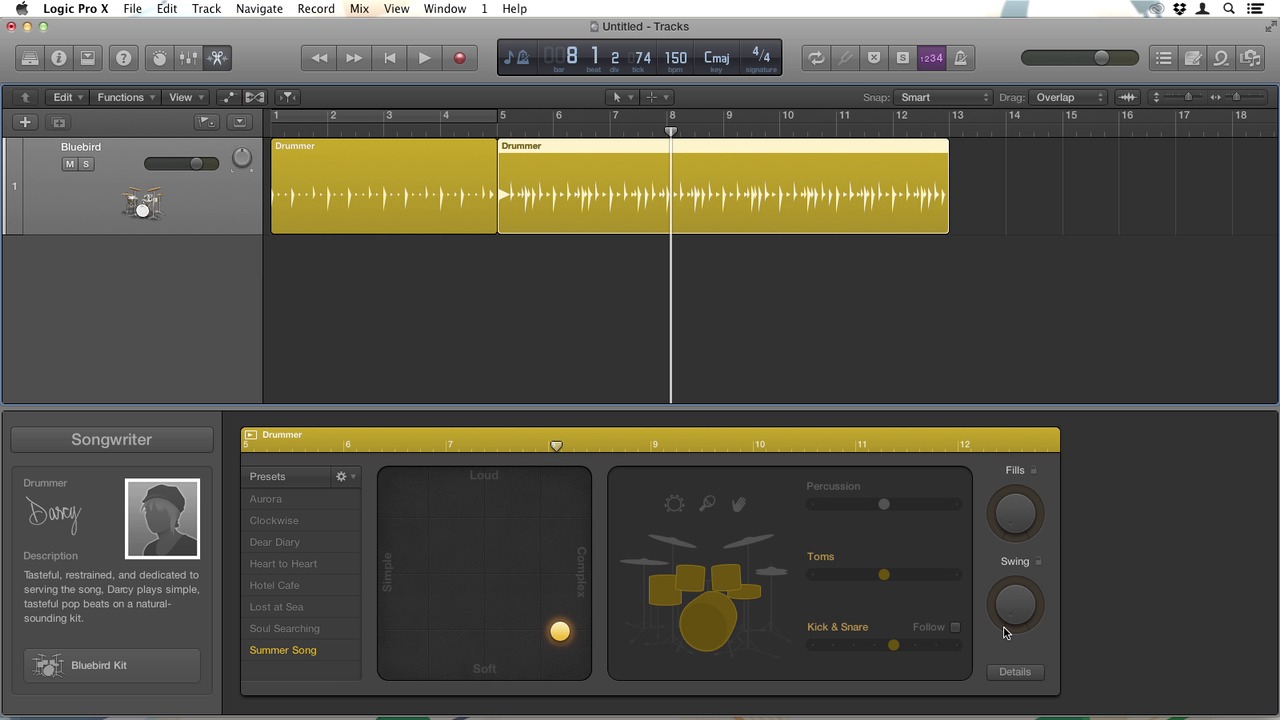Toggle Cycle mode in the control bar
Screen dimensions: 1280x720
(x=816, y=58)
